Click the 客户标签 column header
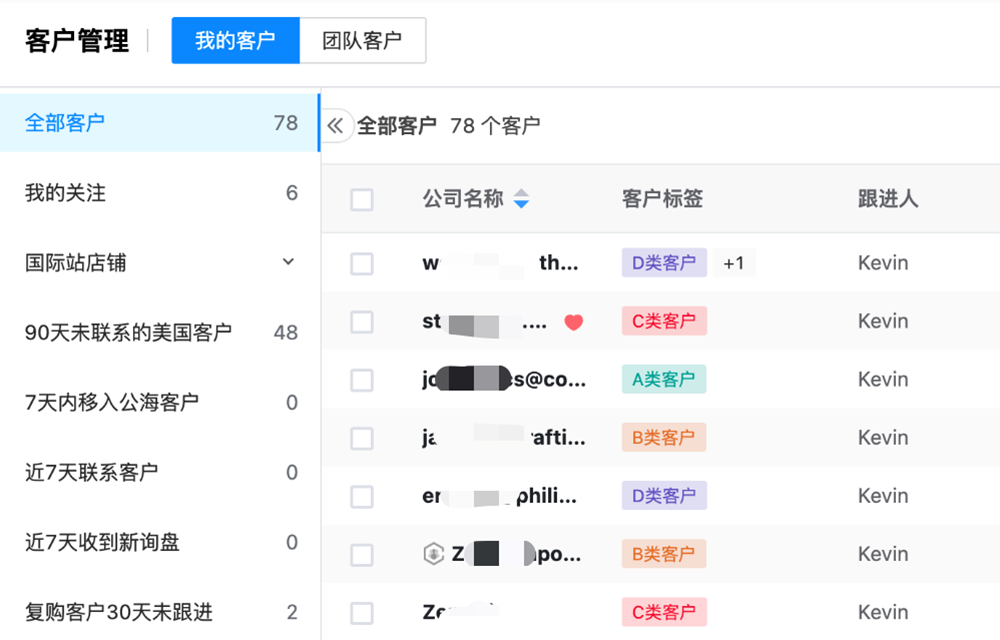Viewport: 1000px width, 640px height. 662,199
